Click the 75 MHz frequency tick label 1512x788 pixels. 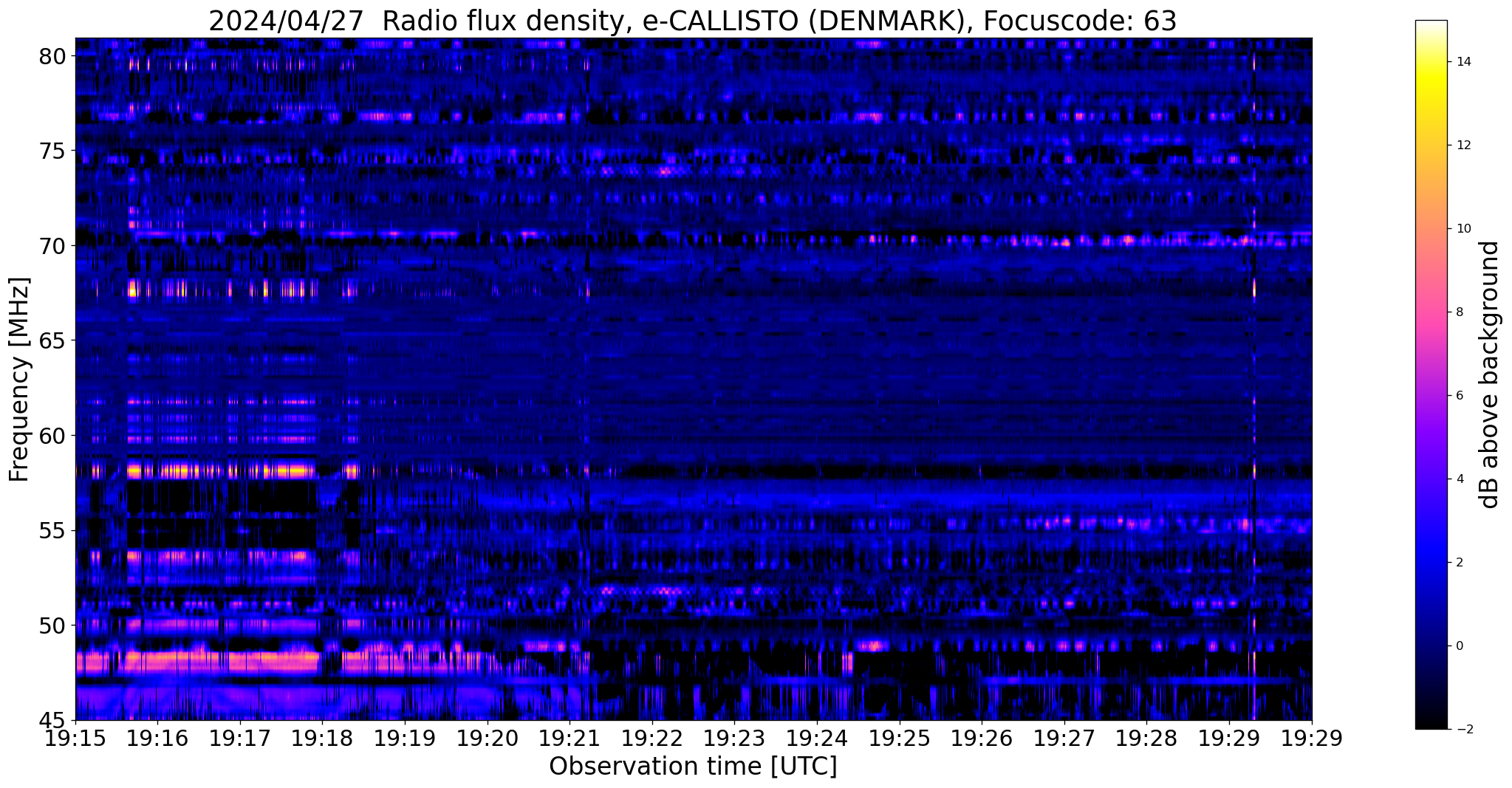(x=52, y=151)
